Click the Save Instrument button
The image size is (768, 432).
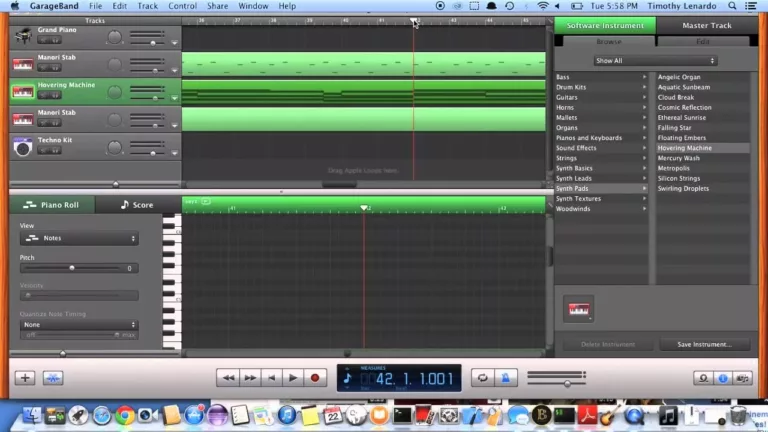click(704, 344)
